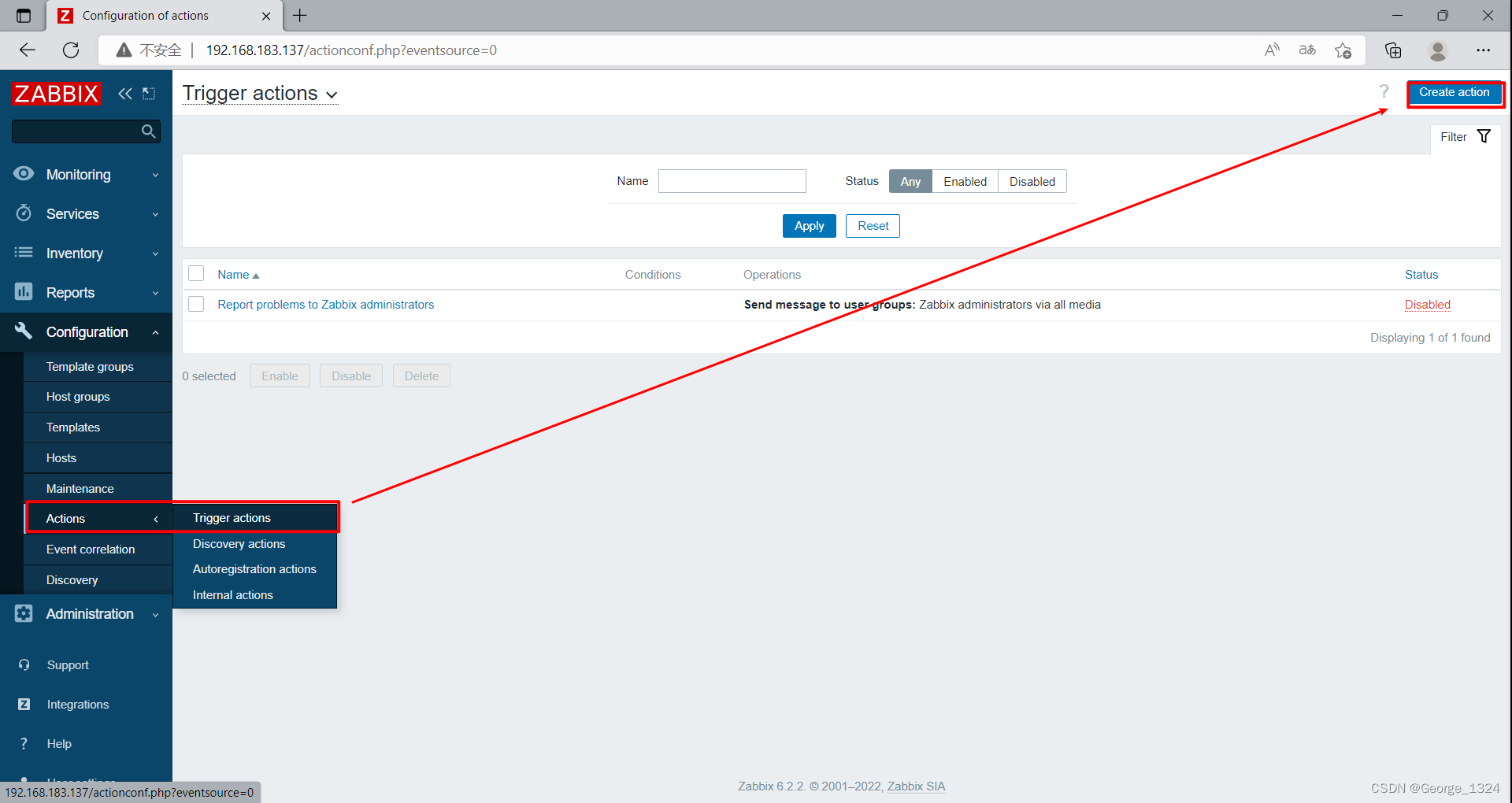Click the Inventory list icon
Screen dimensions: 1512x803
24,253
